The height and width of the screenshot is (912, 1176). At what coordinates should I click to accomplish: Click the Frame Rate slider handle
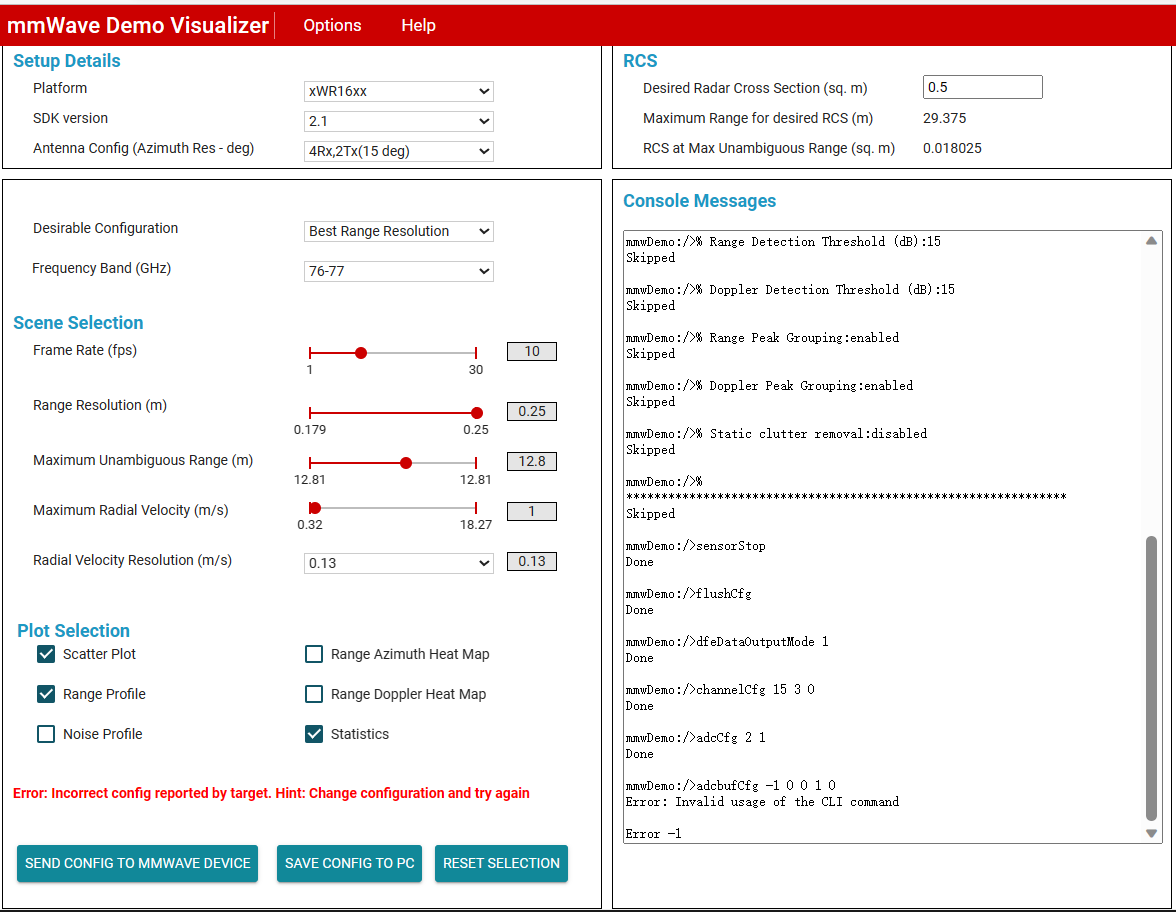361,352
